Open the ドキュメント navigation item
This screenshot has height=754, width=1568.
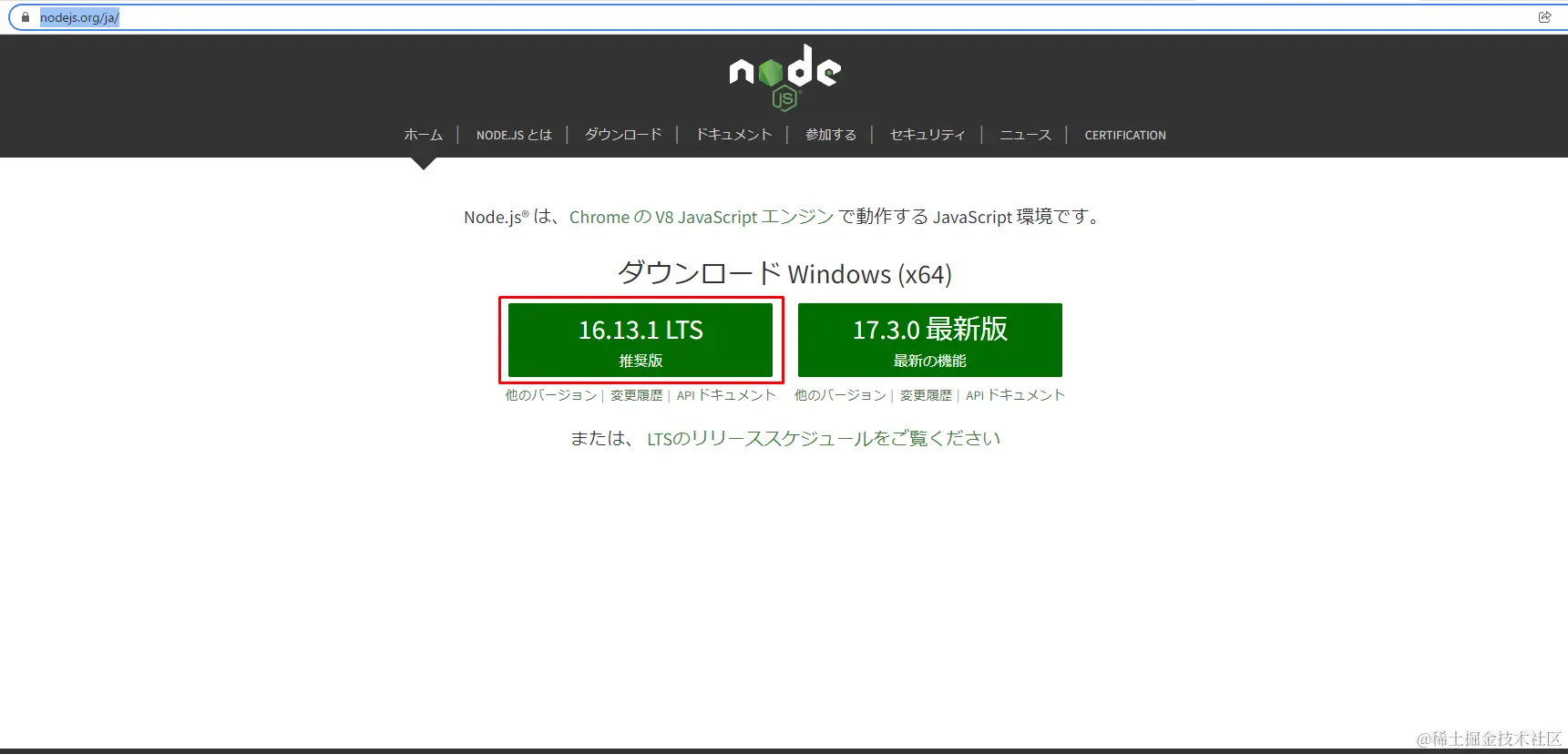click(734, 135)
